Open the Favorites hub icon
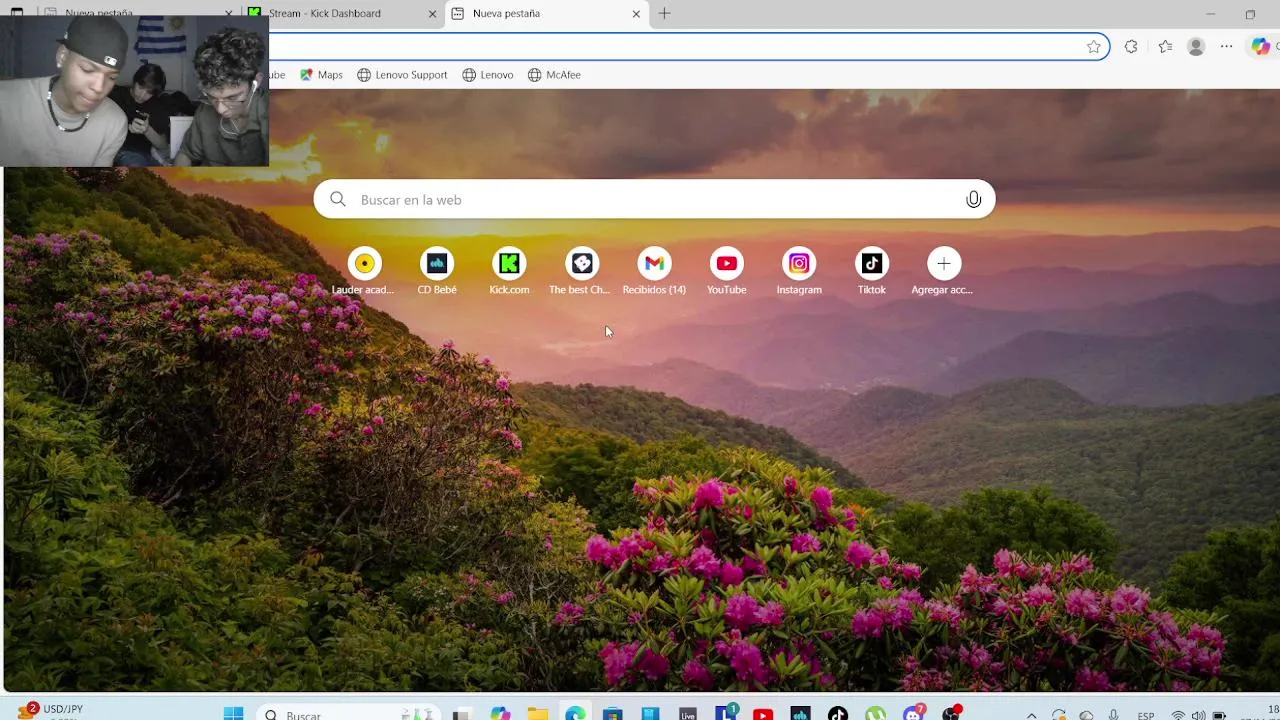 click(x=1165, y=47)
